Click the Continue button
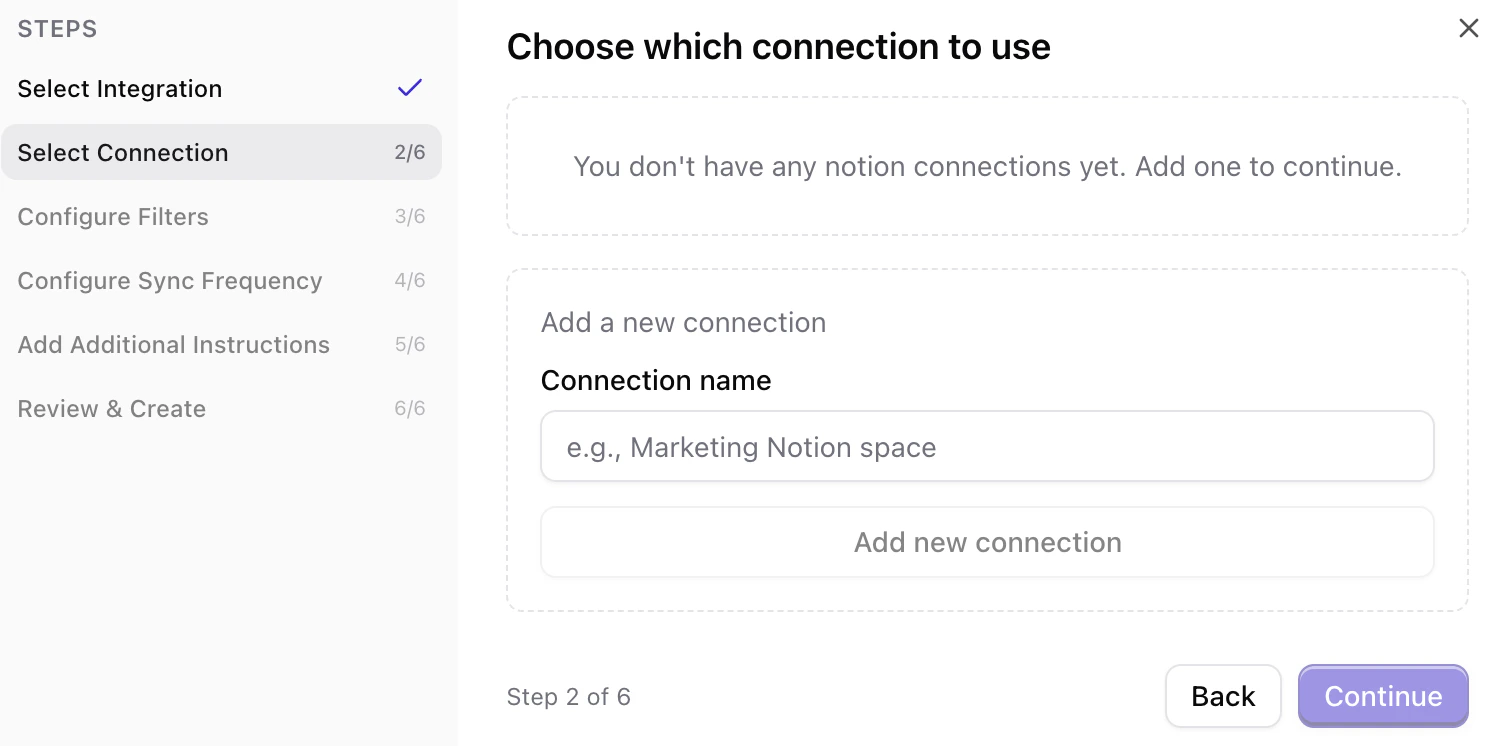Viewport: 1494px width, 746px height. pyautogui.click(x=1383, y=696)
